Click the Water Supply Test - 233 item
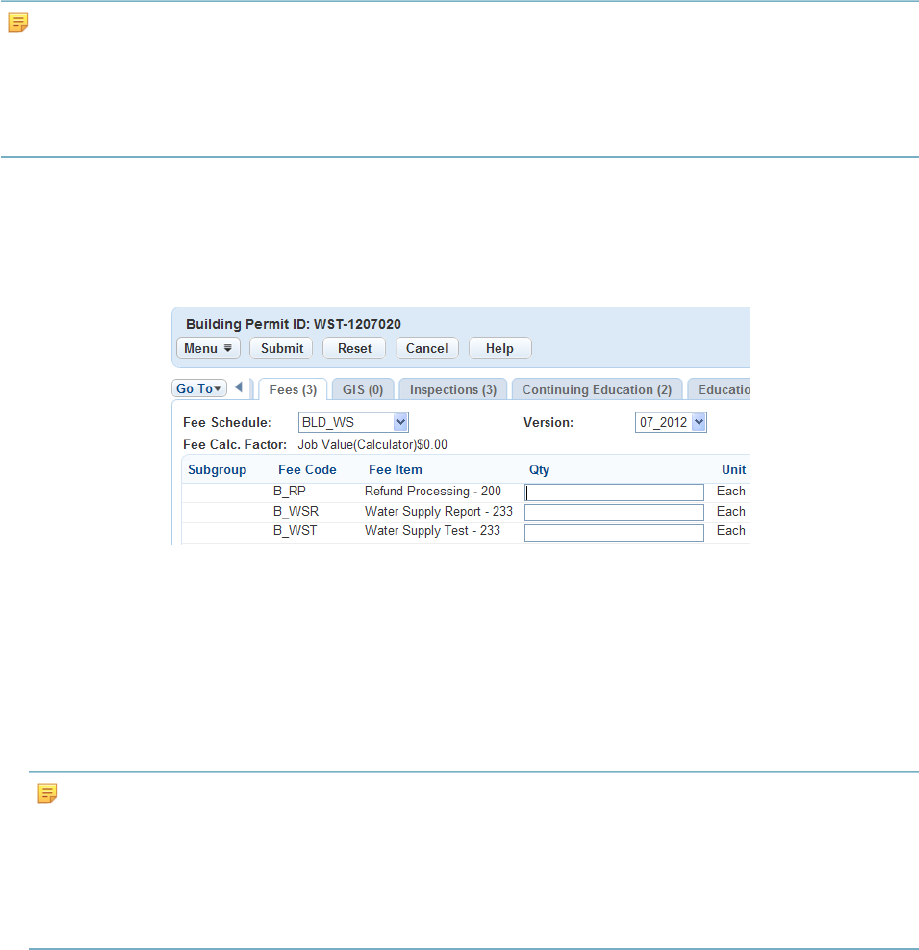The width and height of the screenshot is (919, 950). pos(432,531)
